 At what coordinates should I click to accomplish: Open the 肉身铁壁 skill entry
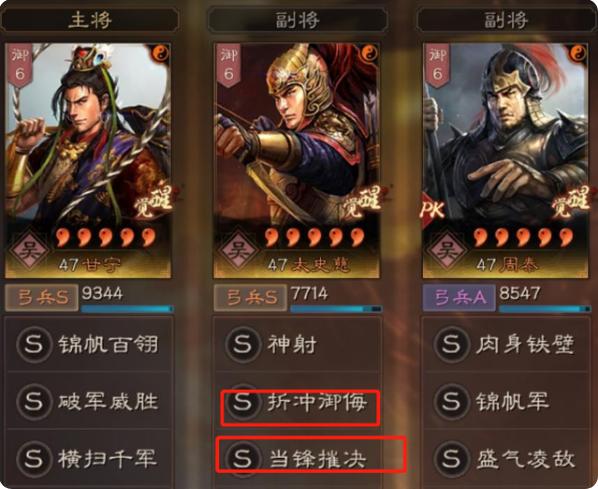pyautogui.click(x=506, y=344)
